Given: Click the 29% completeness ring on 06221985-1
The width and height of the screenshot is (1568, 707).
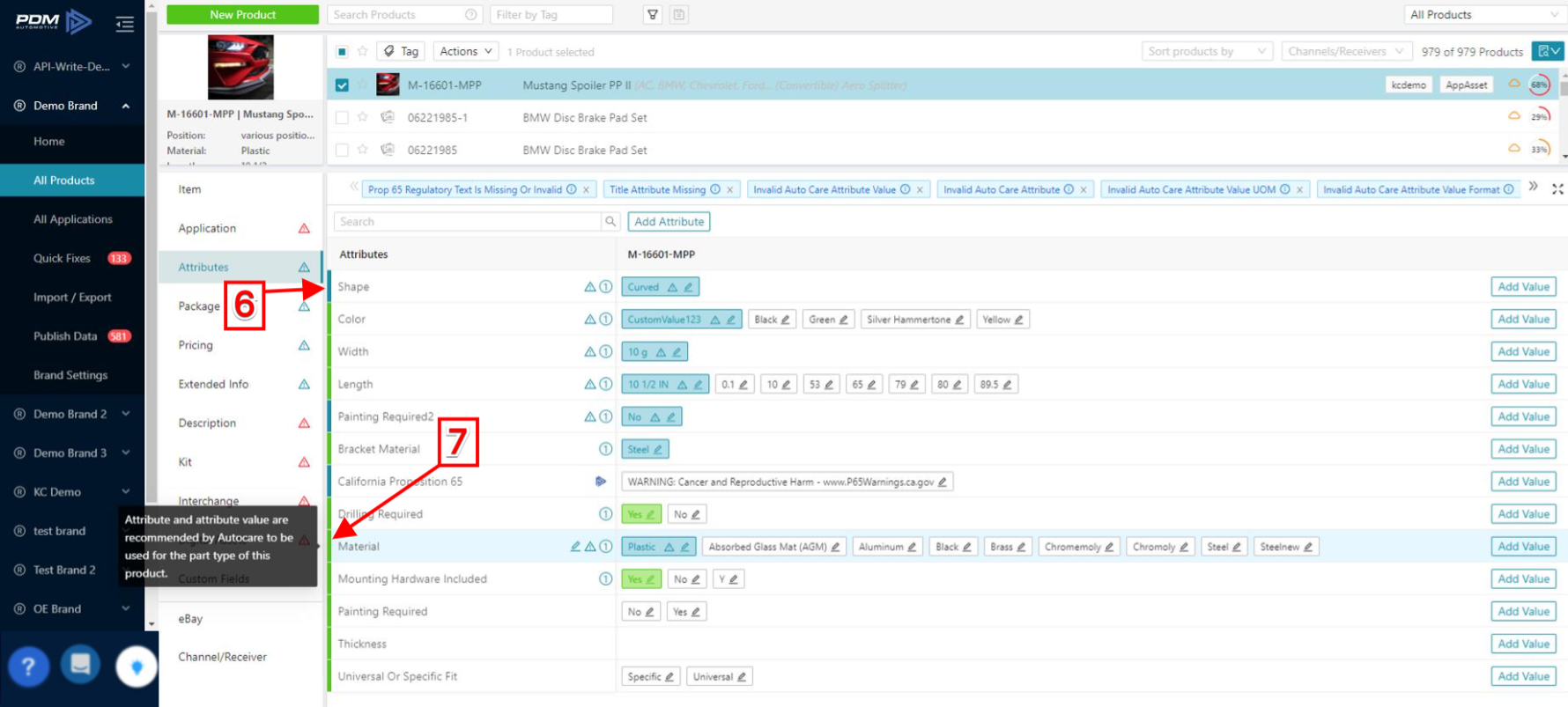Looking at the screenshot, I should coord(1540,116).
